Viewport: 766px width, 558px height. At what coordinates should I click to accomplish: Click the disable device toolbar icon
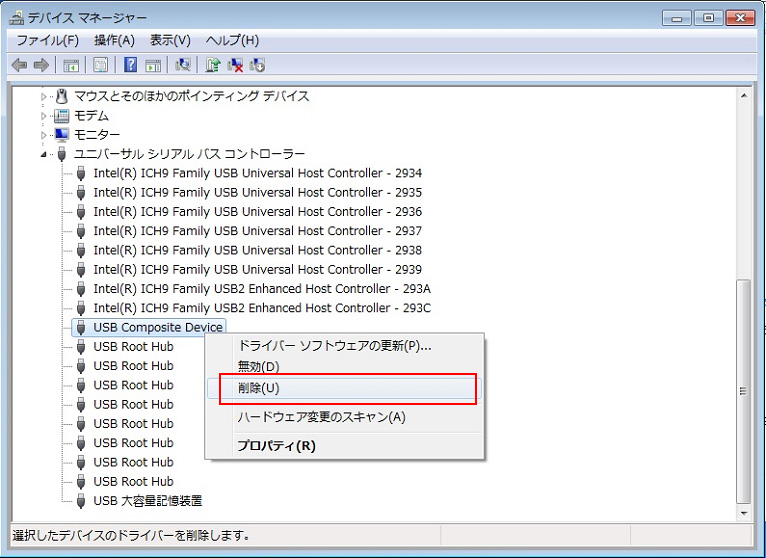pyautogui.click(x=257, y=64)
